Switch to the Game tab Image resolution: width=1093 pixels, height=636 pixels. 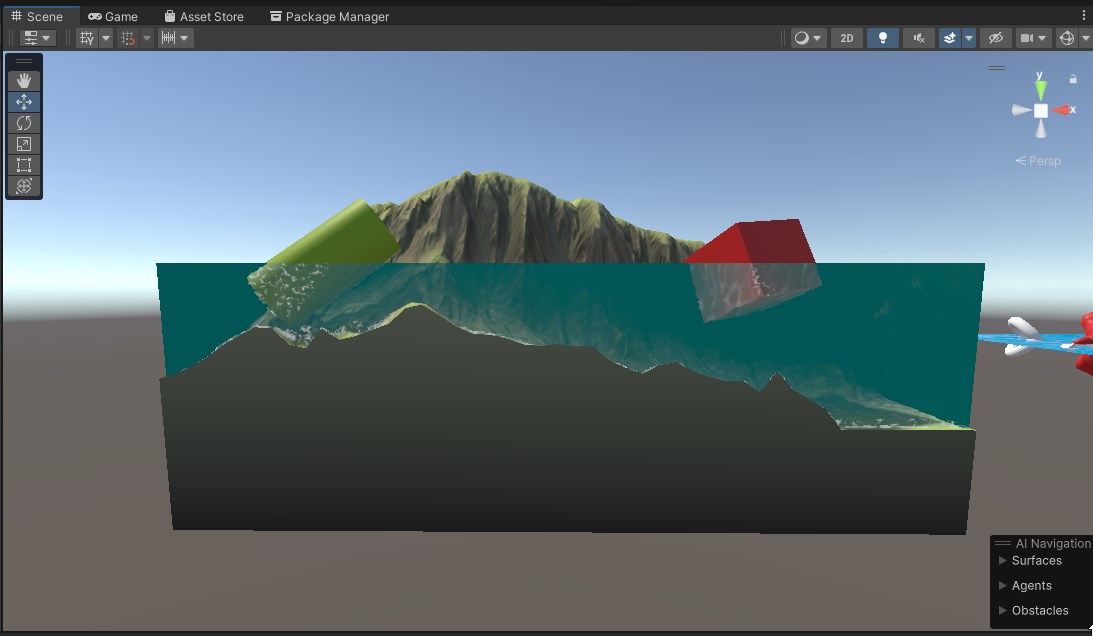coord(113,16)
